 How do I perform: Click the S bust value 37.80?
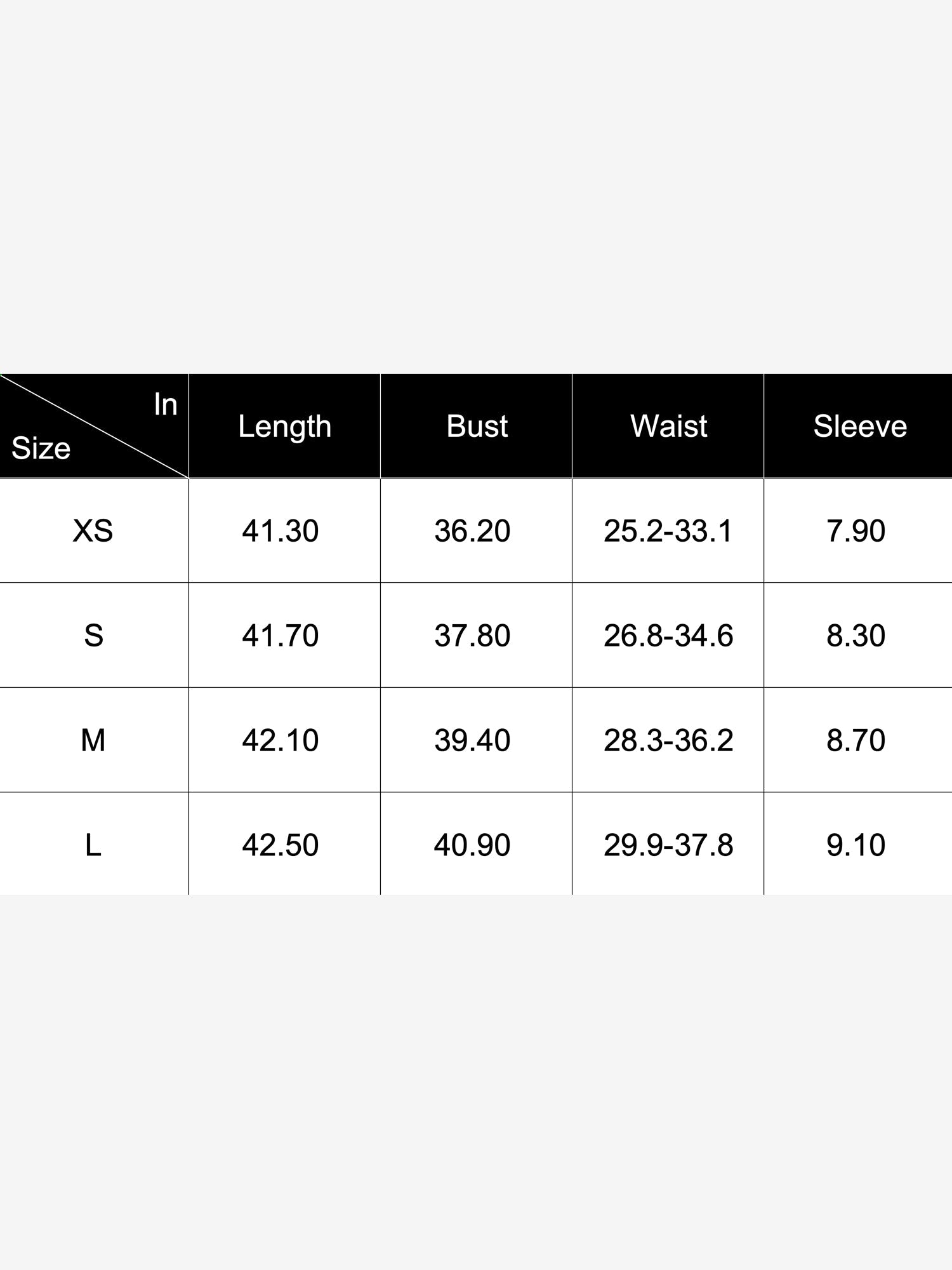[x=472, y=636]
